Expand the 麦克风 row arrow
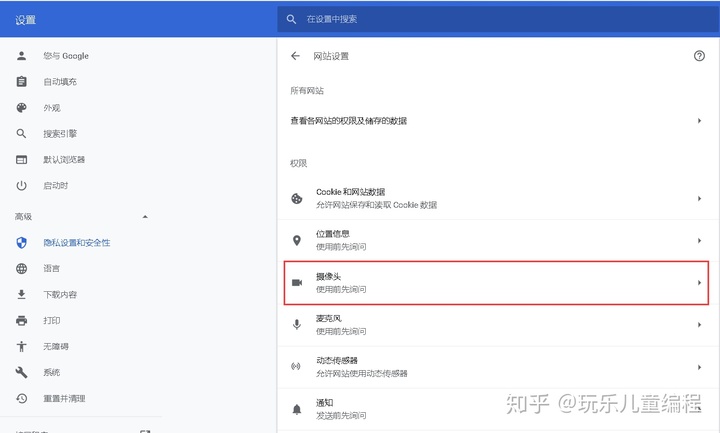 699,325
